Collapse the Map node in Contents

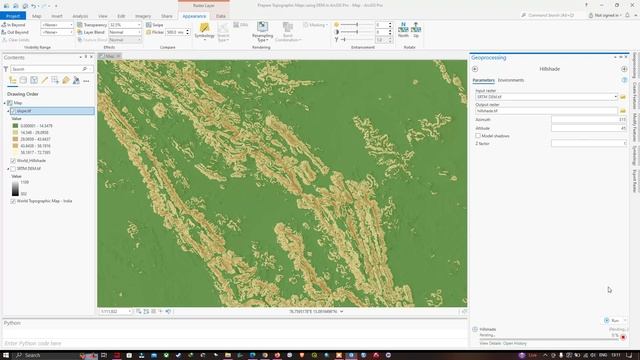click(x=5, y=103)
